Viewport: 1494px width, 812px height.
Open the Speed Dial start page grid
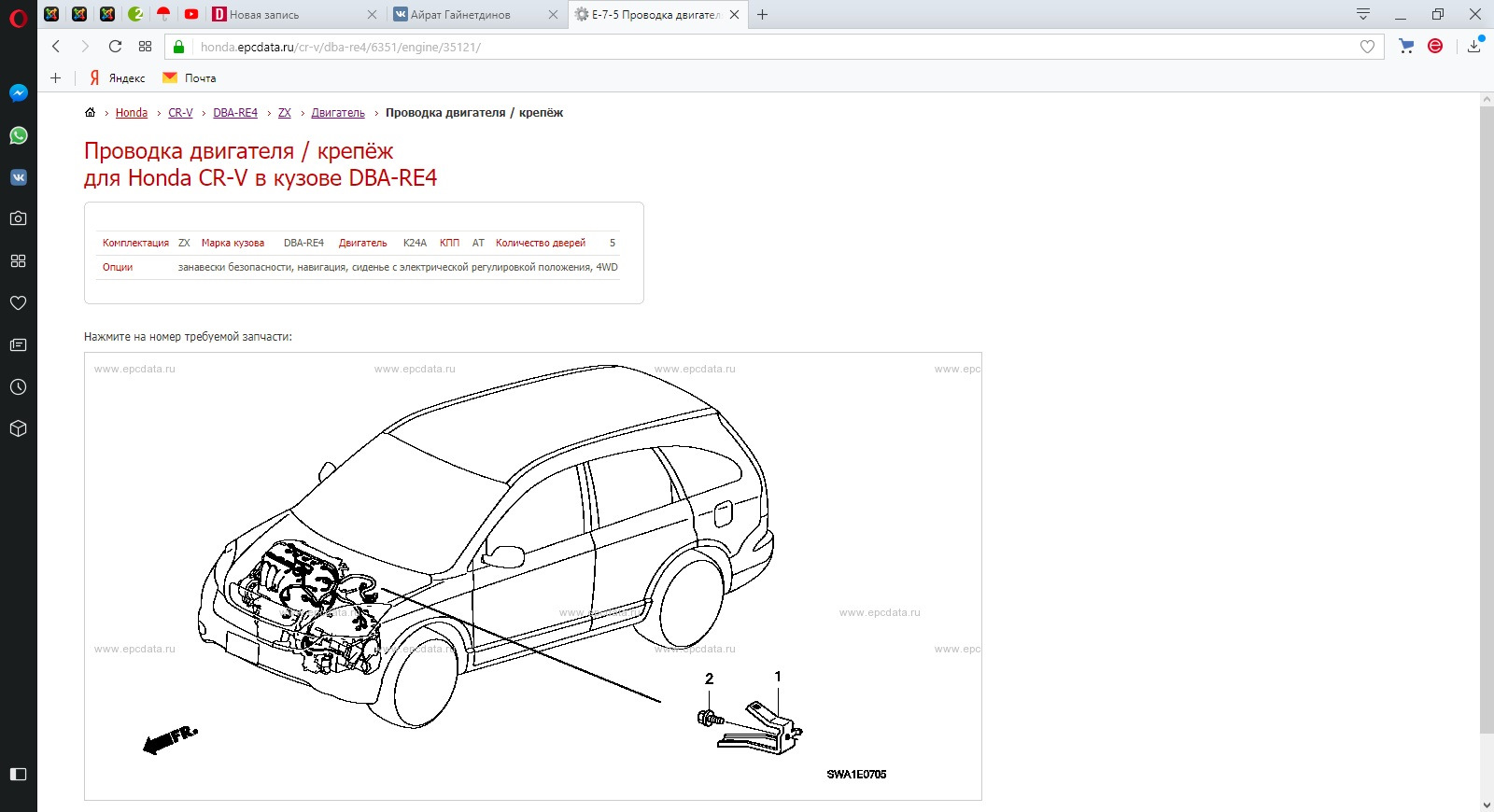[x=145, y=47]
